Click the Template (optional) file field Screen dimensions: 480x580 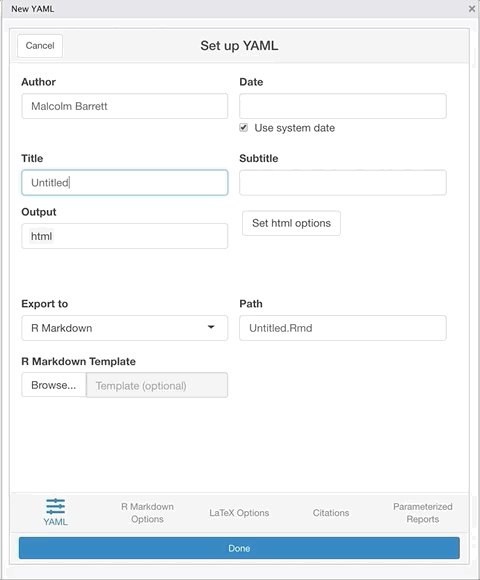point(157,385)
